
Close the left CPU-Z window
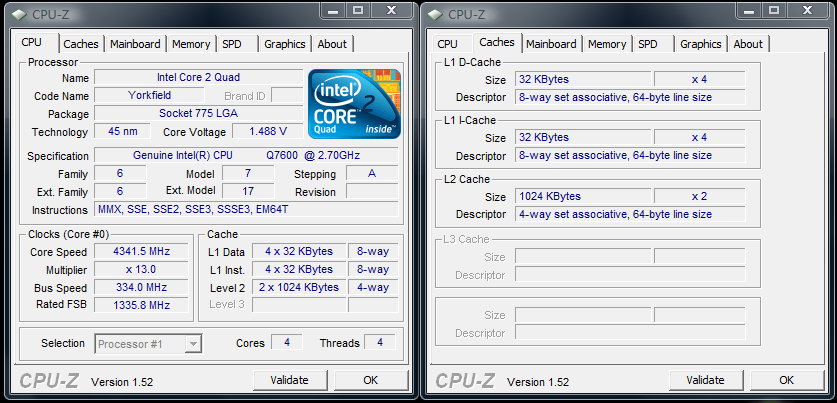click(x=392, y=10)
